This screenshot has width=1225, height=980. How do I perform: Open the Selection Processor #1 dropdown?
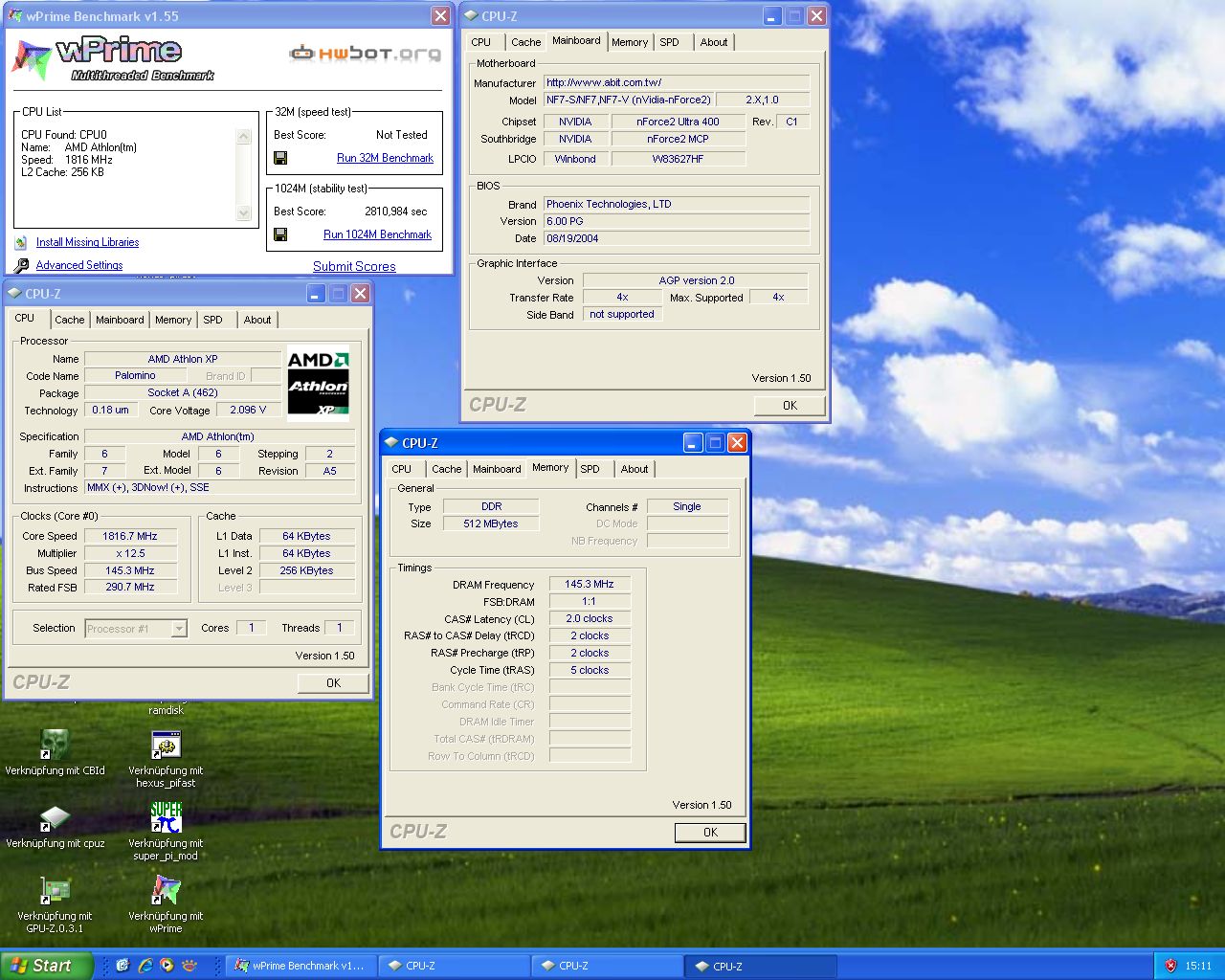pyautogui.click(x=179, y=629)
